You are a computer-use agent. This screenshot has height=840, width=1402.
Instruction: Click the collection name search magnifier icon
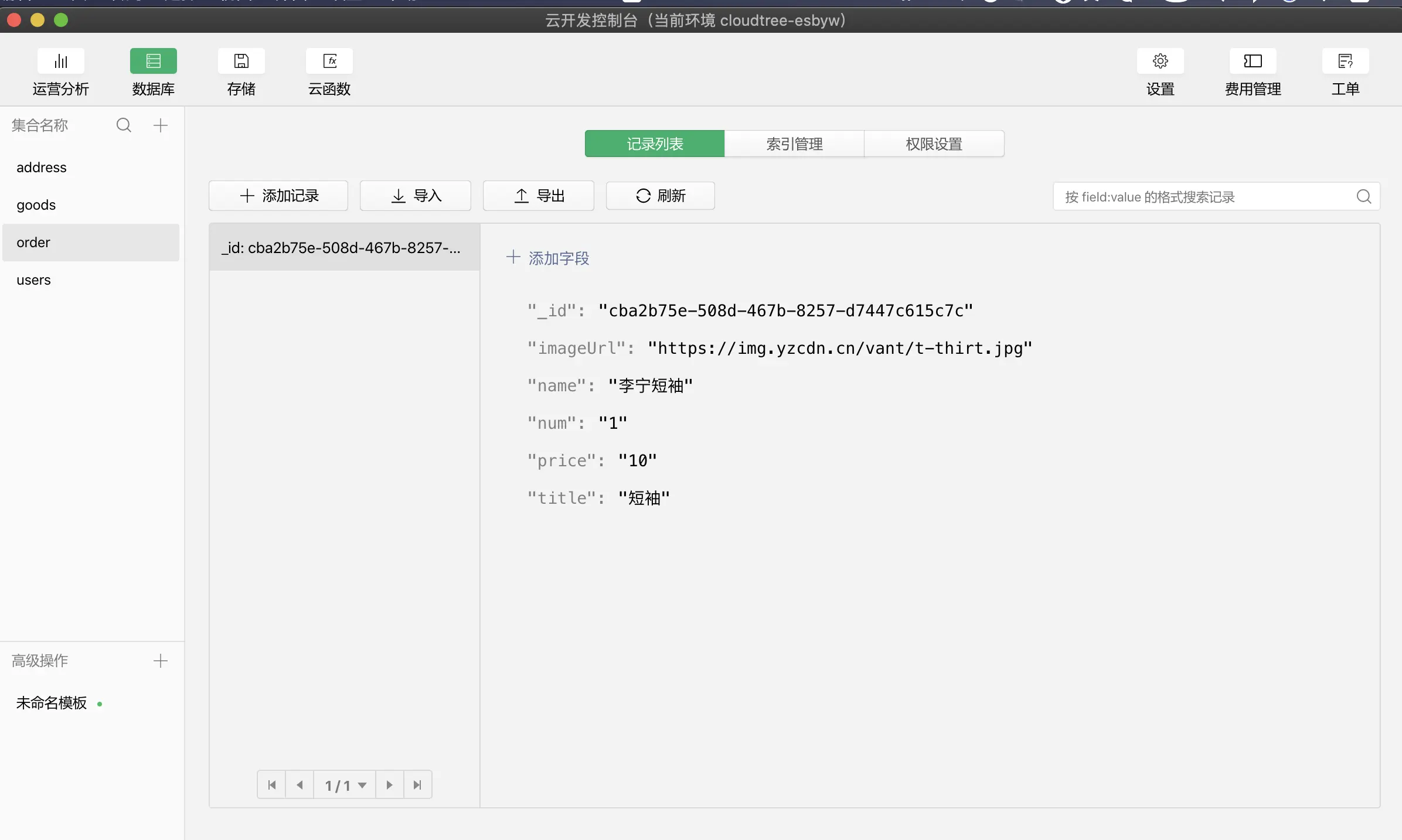pos(124,125)
